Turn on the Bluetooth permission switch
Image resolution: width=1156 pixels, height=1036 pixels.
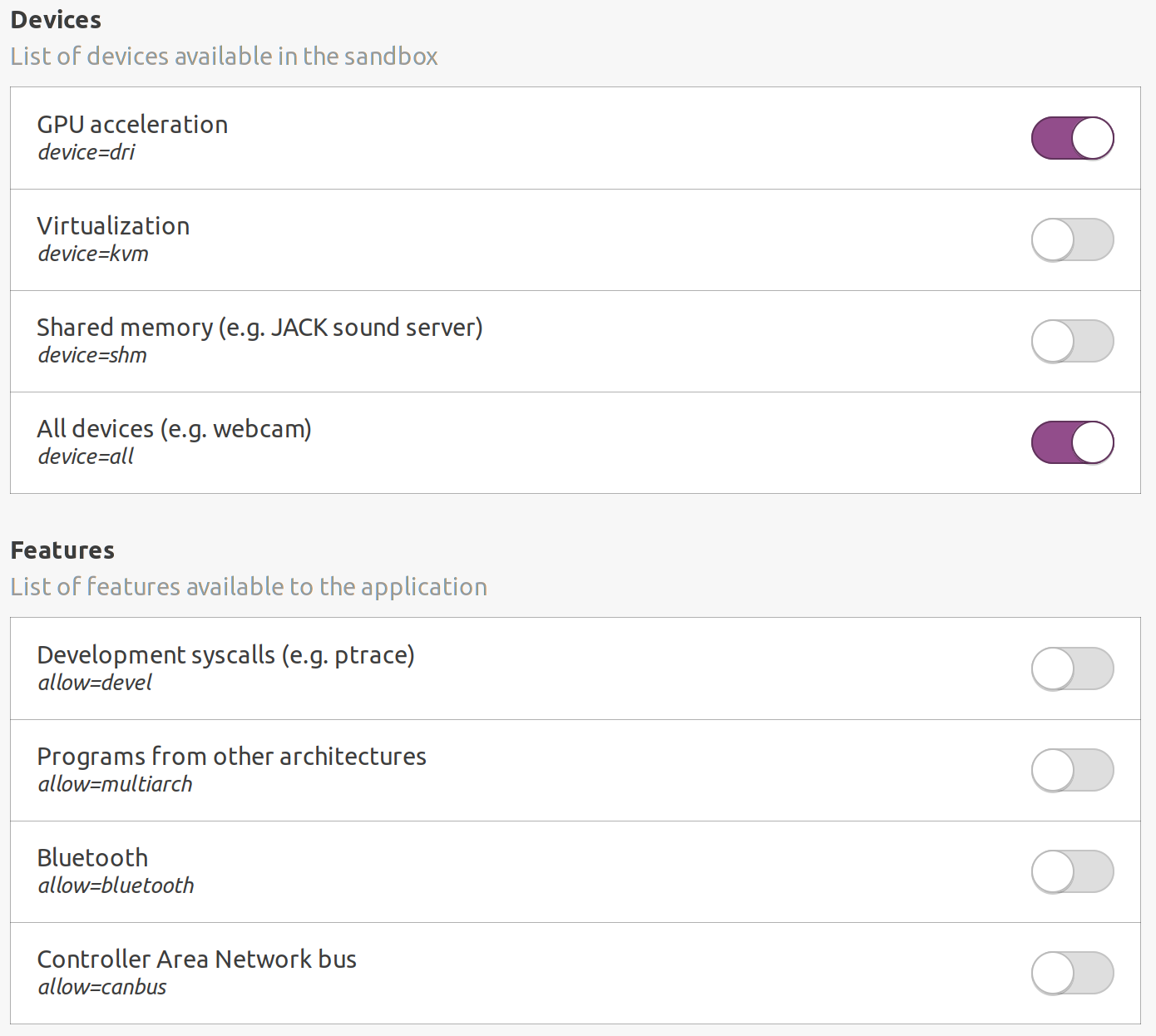[x=1072, y=871]
